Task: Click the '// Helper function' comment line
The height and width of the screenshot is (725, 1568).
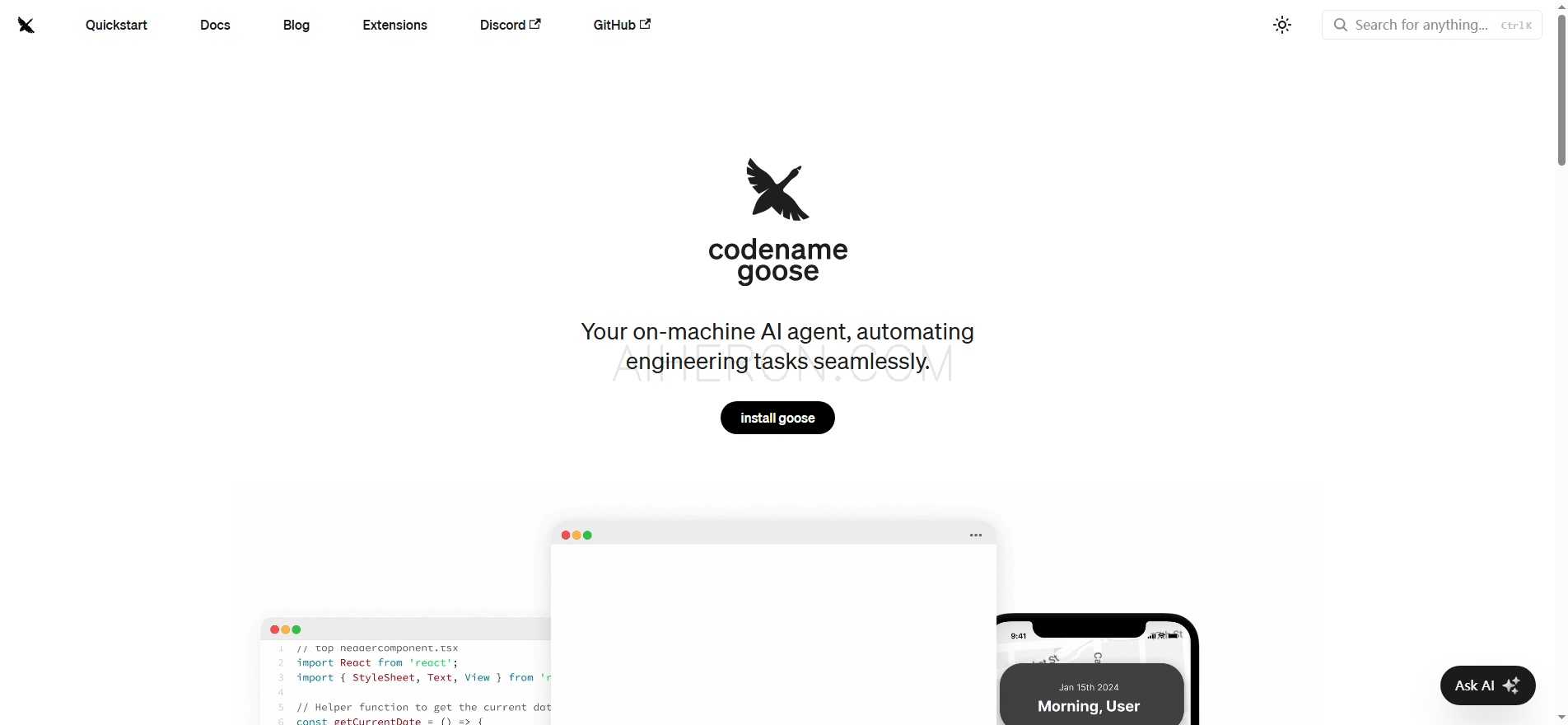Action: click(x=423, y=707)
